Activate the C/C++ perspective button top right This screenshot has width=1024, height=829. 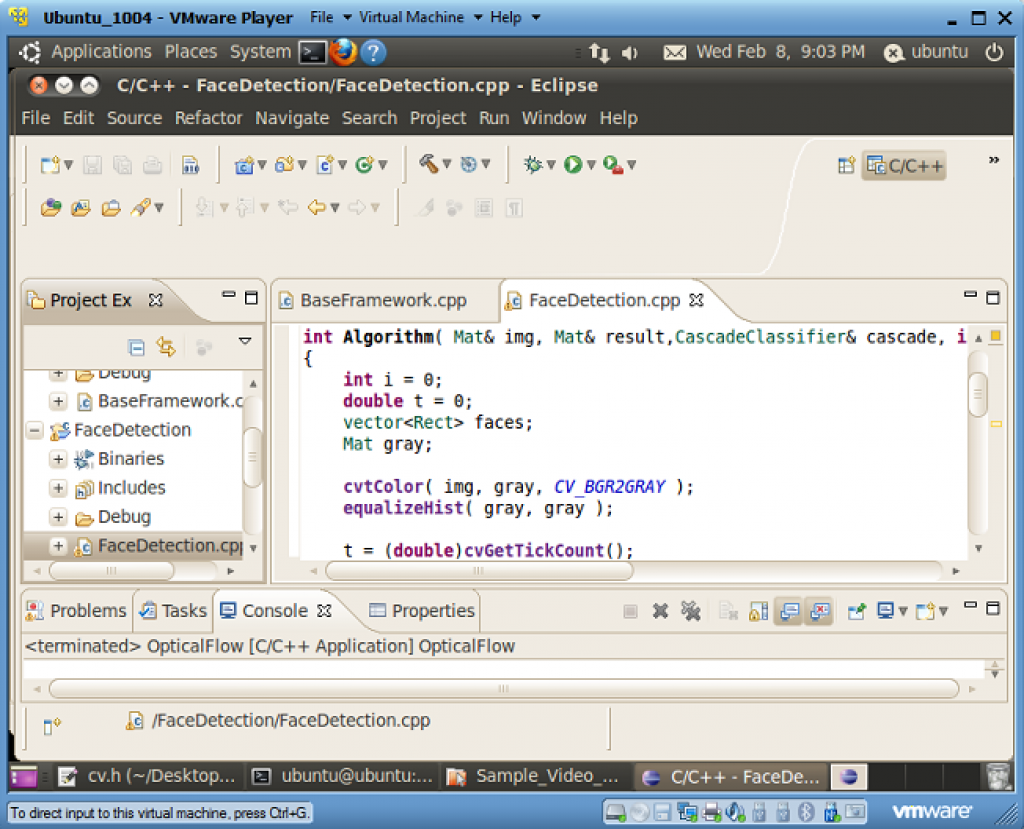pos(903,165)
